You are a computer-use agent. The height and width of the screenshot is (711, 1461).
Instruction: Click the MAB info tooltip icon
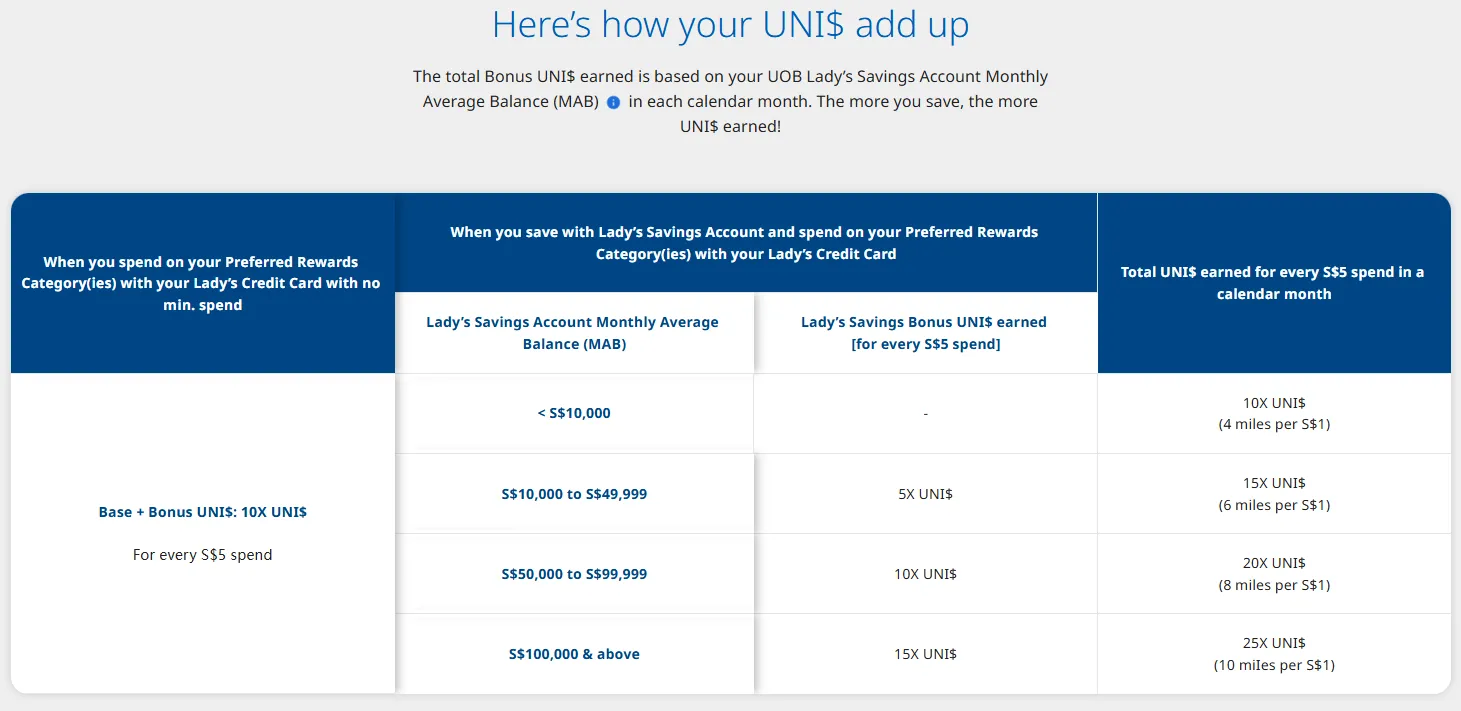[614, 102]
